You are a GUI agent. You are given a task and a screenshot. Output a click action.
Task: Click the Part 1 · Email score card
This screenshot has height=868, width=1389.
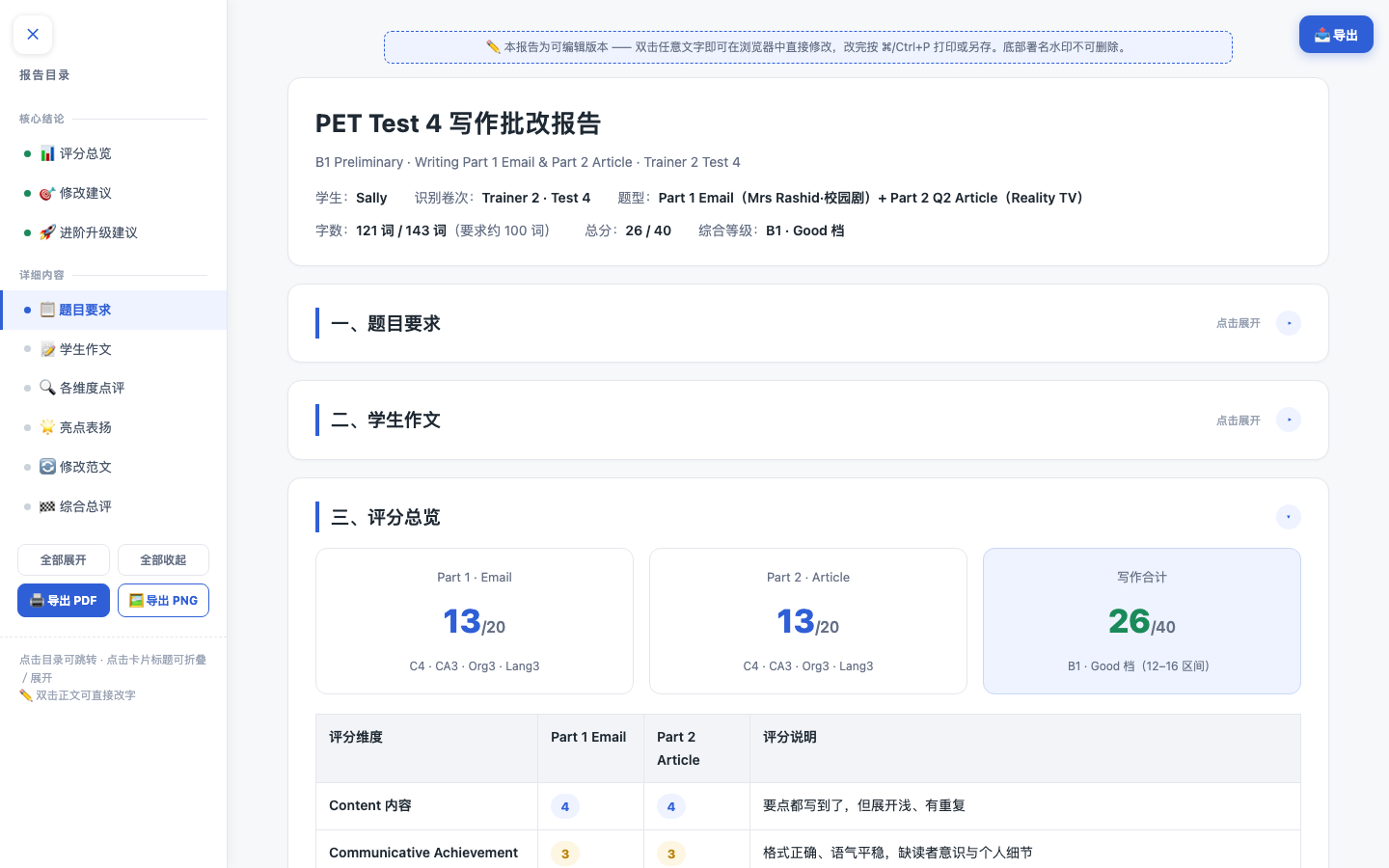coord(475,621)
